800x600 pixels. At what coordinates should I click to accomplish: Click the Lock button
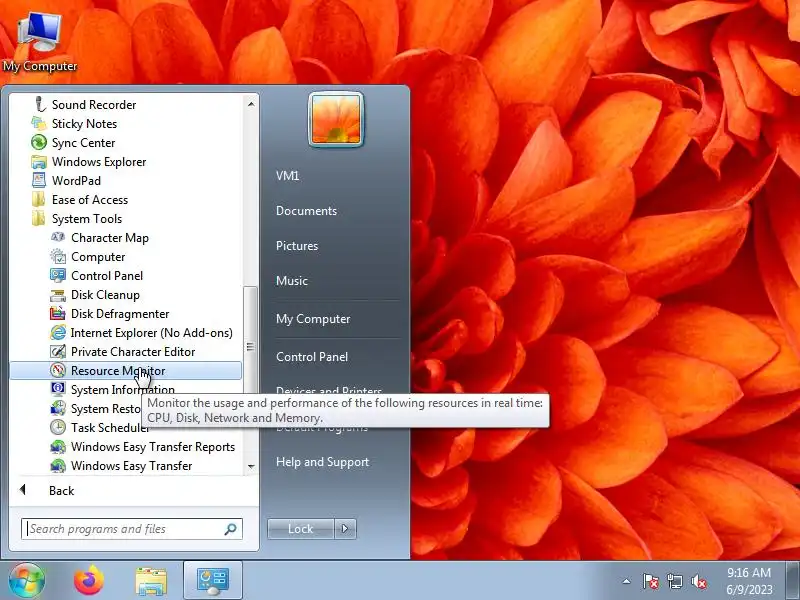301,529
